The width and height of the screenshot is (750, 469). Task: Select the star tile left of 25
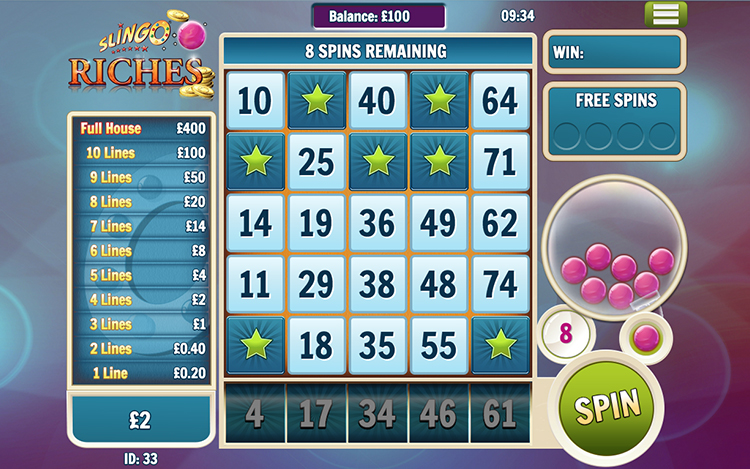255,162
